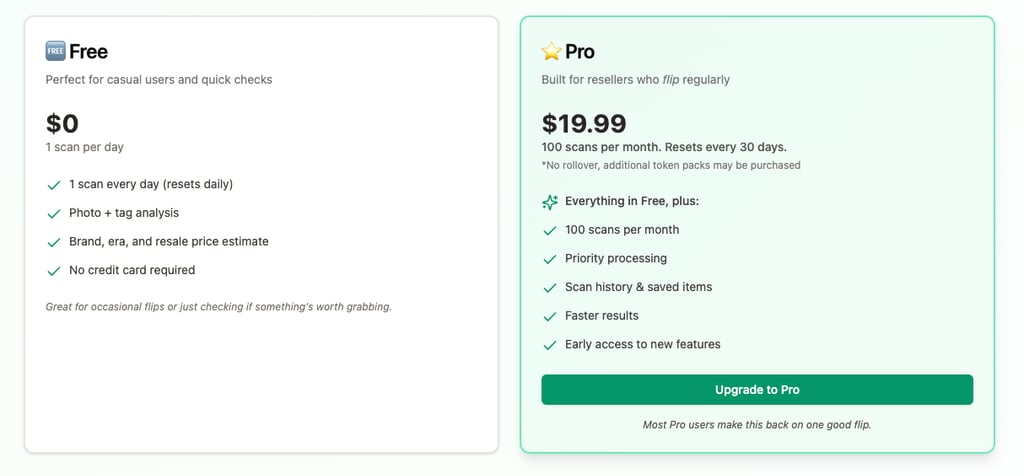This screenshot has width=1024, height=476.
Task: Click checkmark next to 1 scan every day
Action: (x=54, y=185)
